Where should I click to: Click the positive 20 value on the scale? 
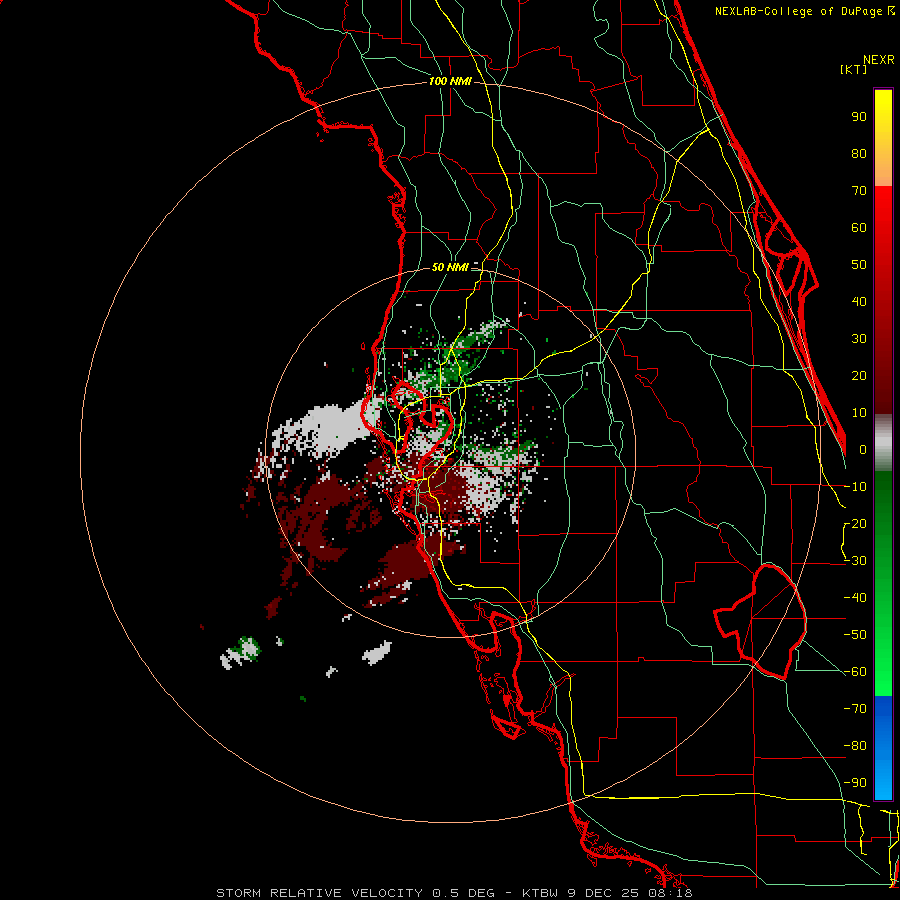tap(859, 375)
